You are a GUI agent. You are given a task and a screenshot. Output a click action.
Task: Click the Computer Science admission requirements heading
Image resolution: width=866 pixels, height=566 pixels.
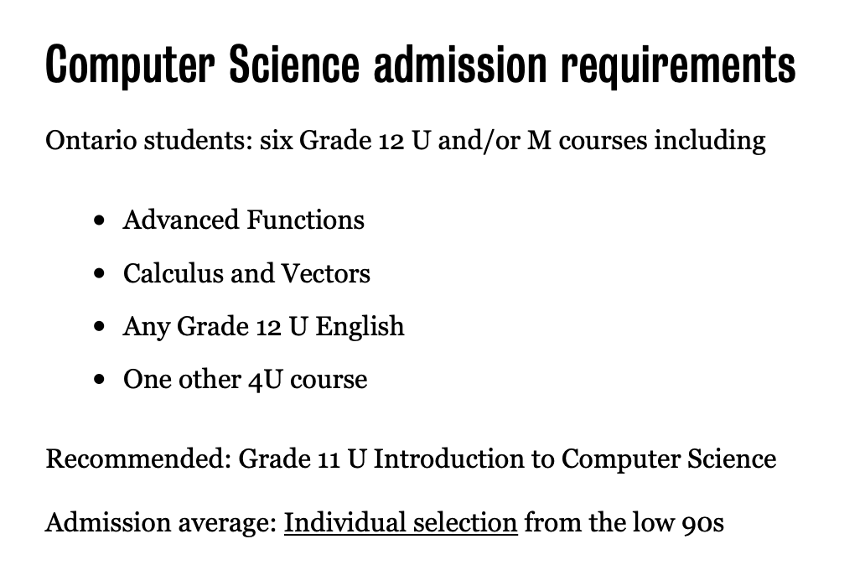pos(421,66)
